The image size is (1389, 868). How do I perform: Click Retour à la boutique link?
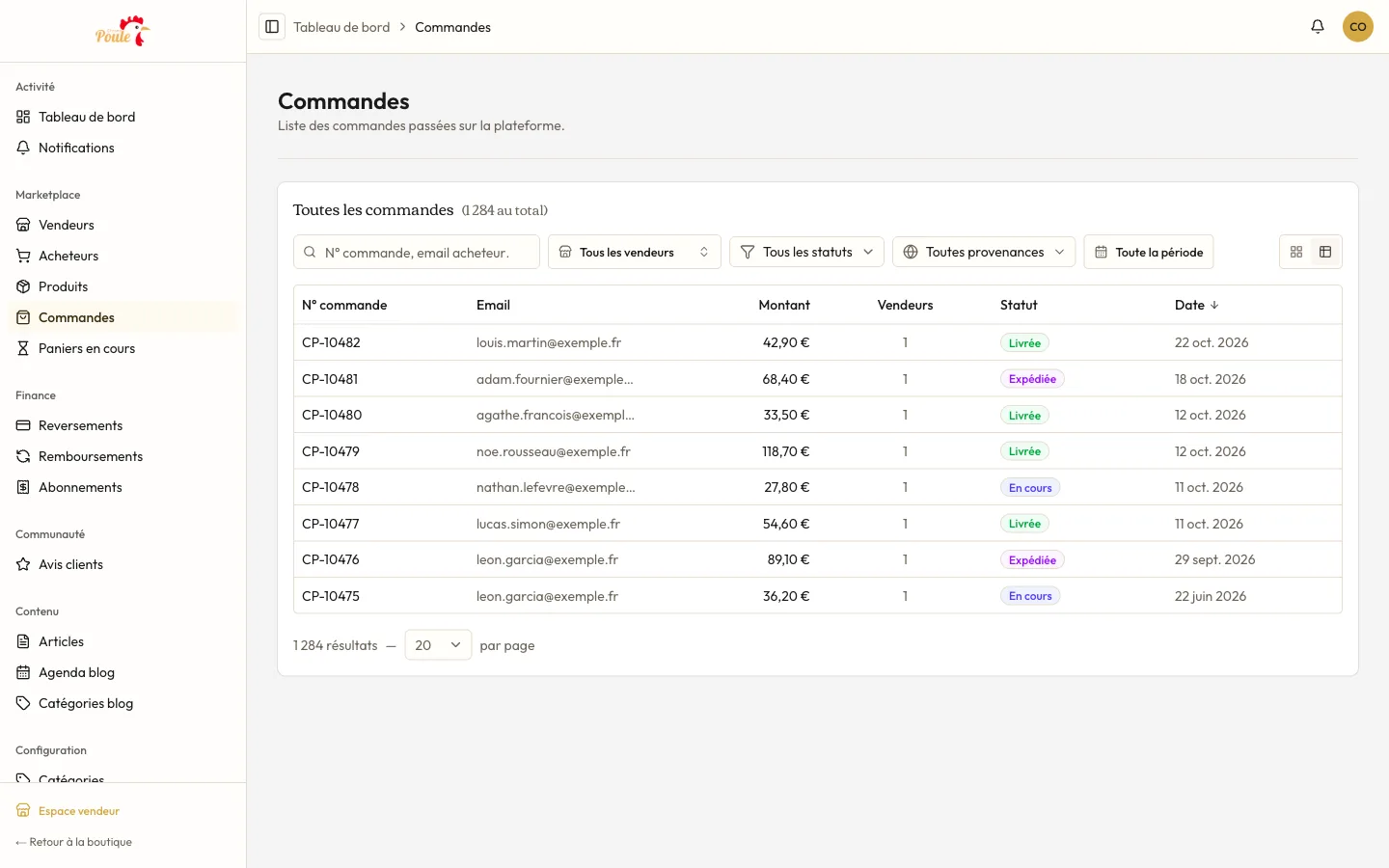coord(74,842)
